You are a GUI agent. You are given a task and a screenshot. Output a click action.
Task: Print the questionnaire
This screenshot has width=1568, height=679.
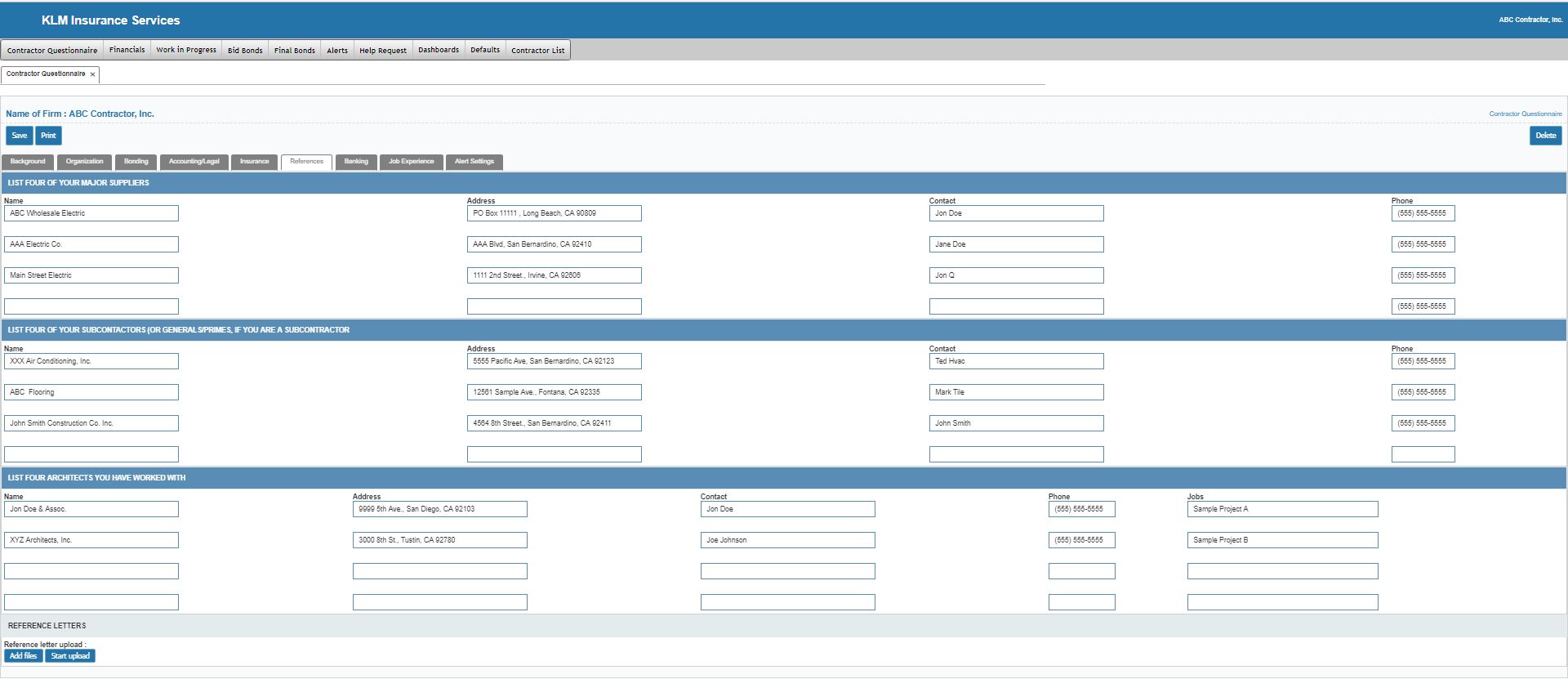(x=49, y=136)
